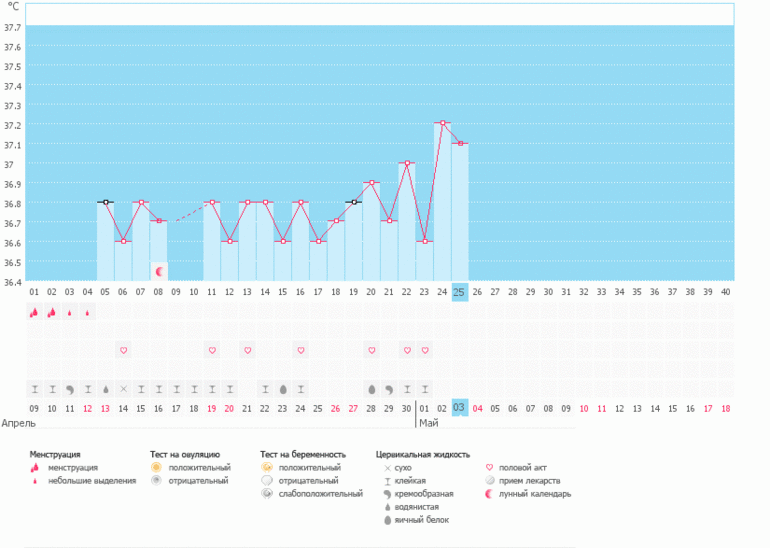The image size is (770, 548).
Task: Click legend text кремообразная
Action: (x=424, y=494)
